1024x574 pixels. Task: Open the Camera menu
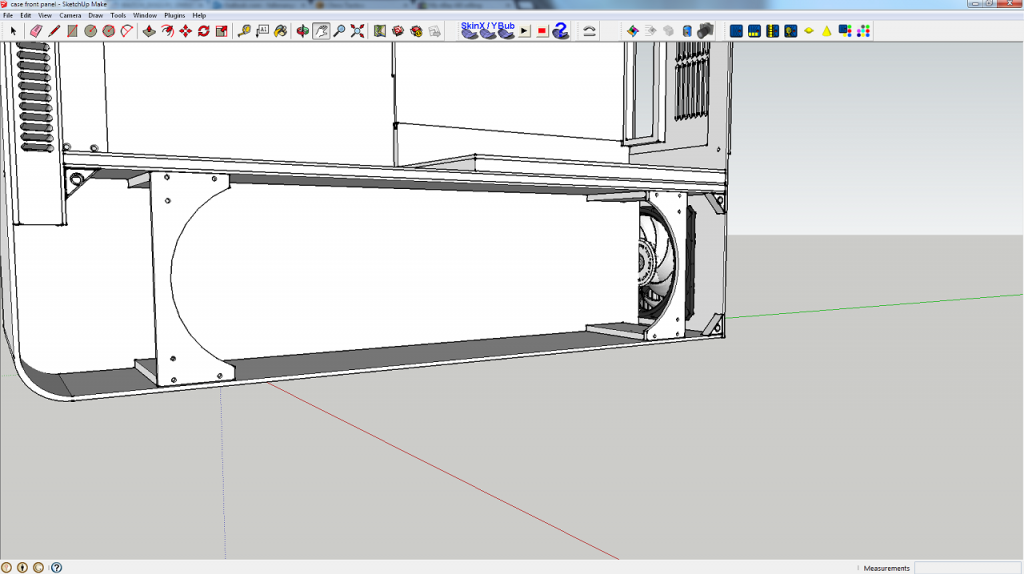click(x=70, y=16)
